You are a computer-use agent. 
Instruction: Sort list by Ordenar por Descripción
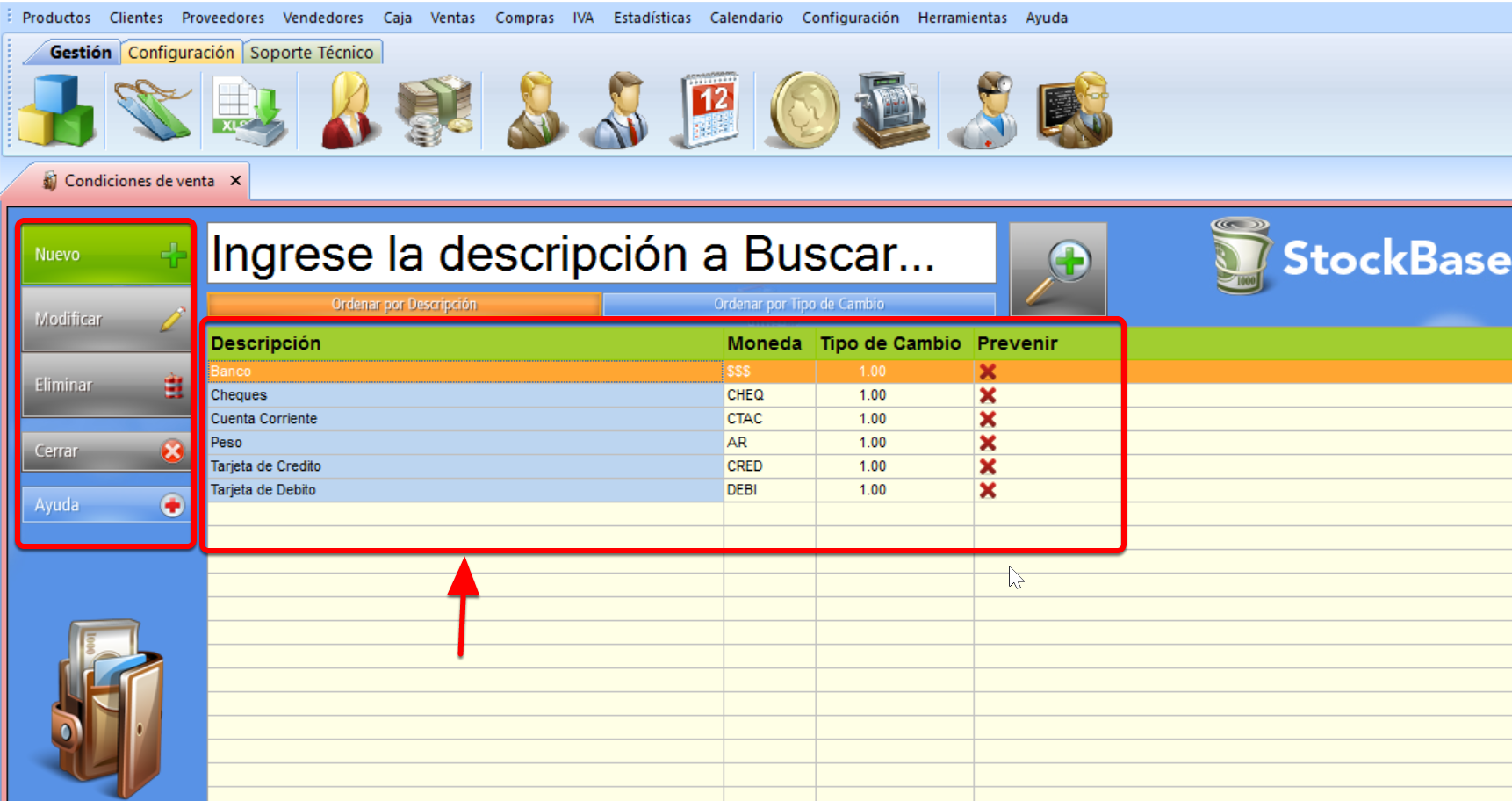[x=403, y=304]
